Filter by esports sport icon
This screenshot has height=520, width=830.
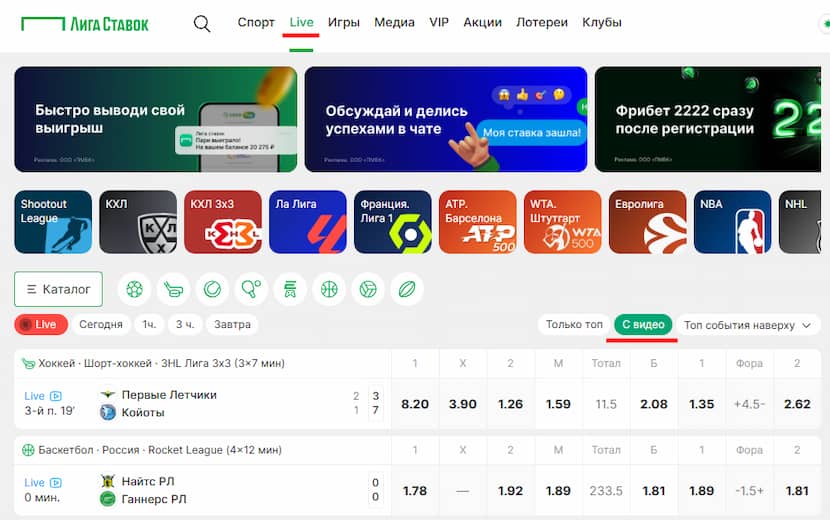(290, 289)
